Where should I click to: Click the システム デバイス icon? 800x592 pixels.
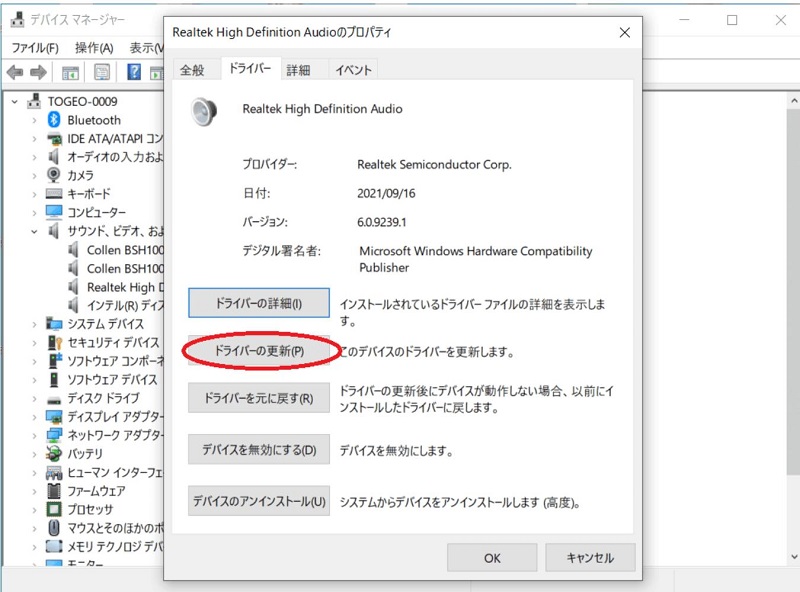click(x=54, y=324)
